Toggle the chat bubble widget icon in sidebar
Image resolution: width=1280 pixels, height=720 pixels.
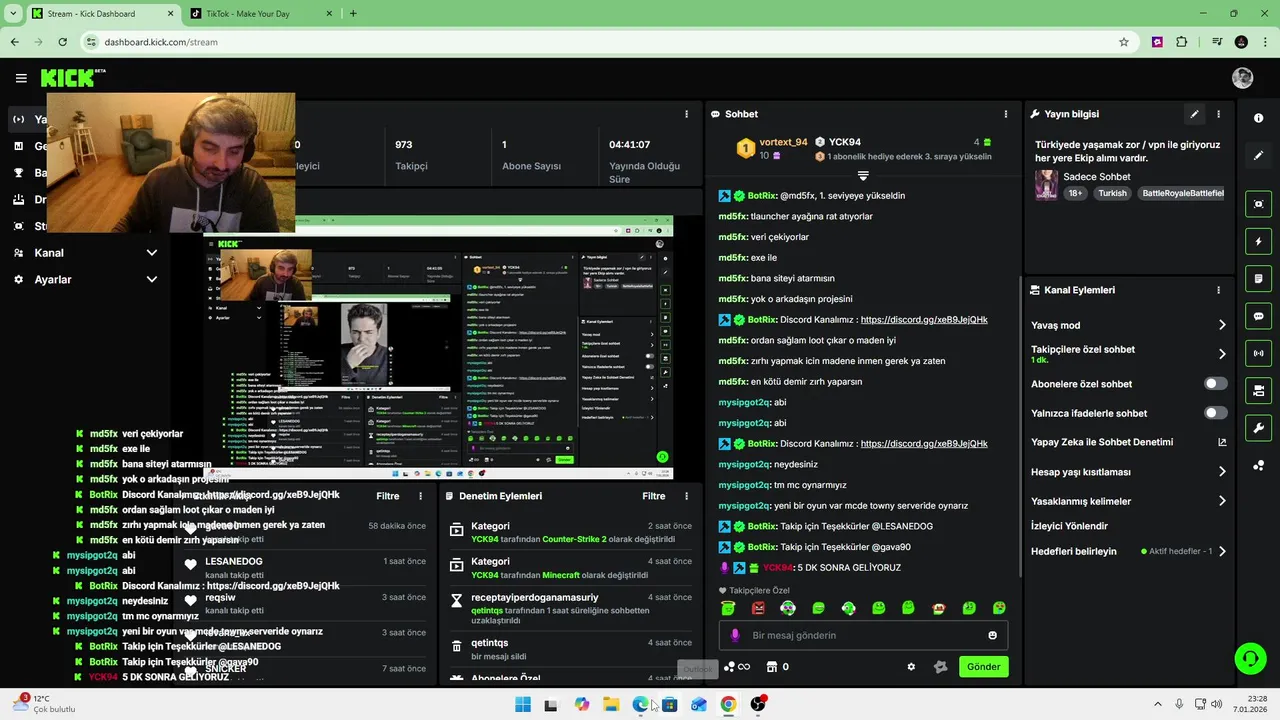coord(1258,316)
